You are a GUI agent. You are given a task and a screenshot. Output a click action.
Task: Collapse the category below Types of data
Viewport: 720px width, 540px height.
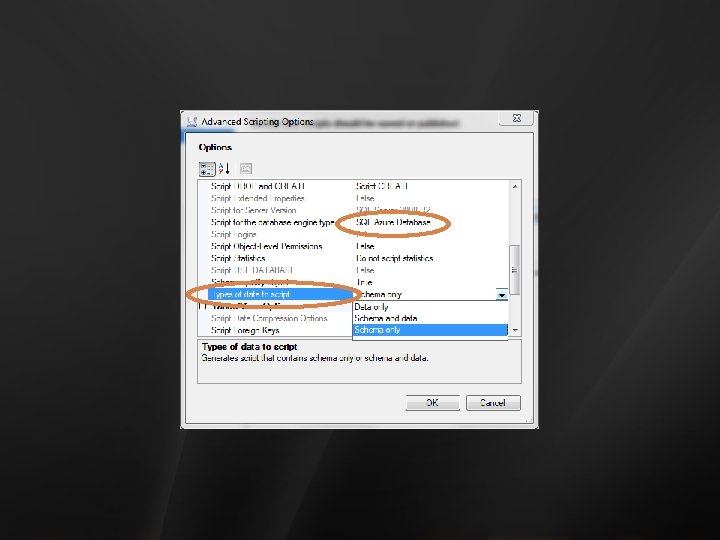click(202, 306)
